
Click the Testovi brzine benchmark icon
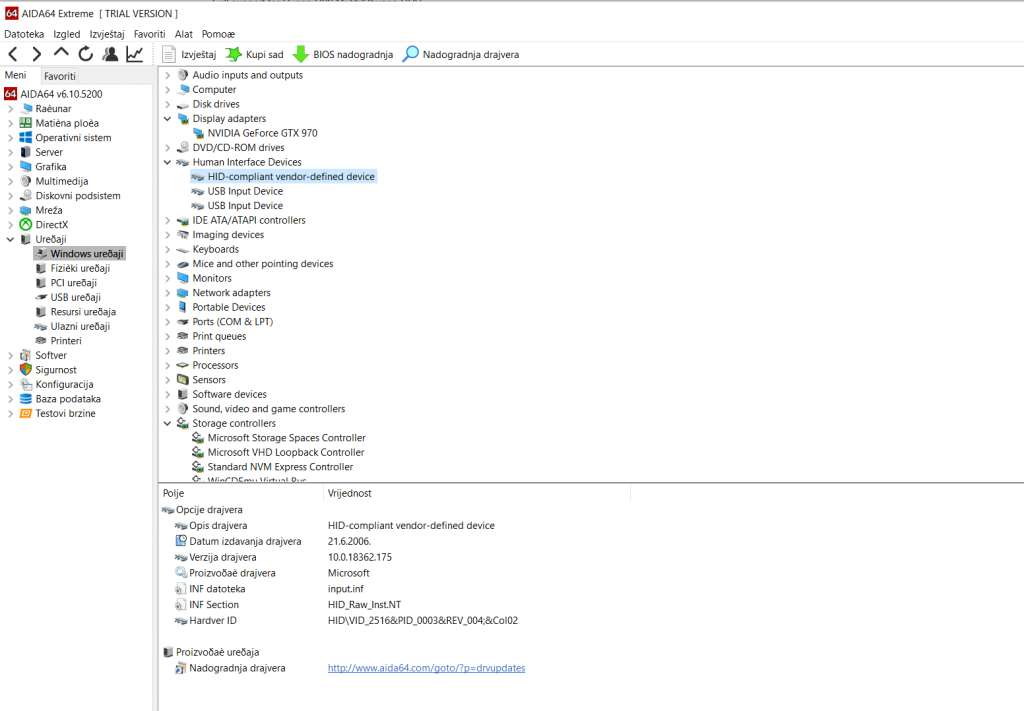[25, 413]
